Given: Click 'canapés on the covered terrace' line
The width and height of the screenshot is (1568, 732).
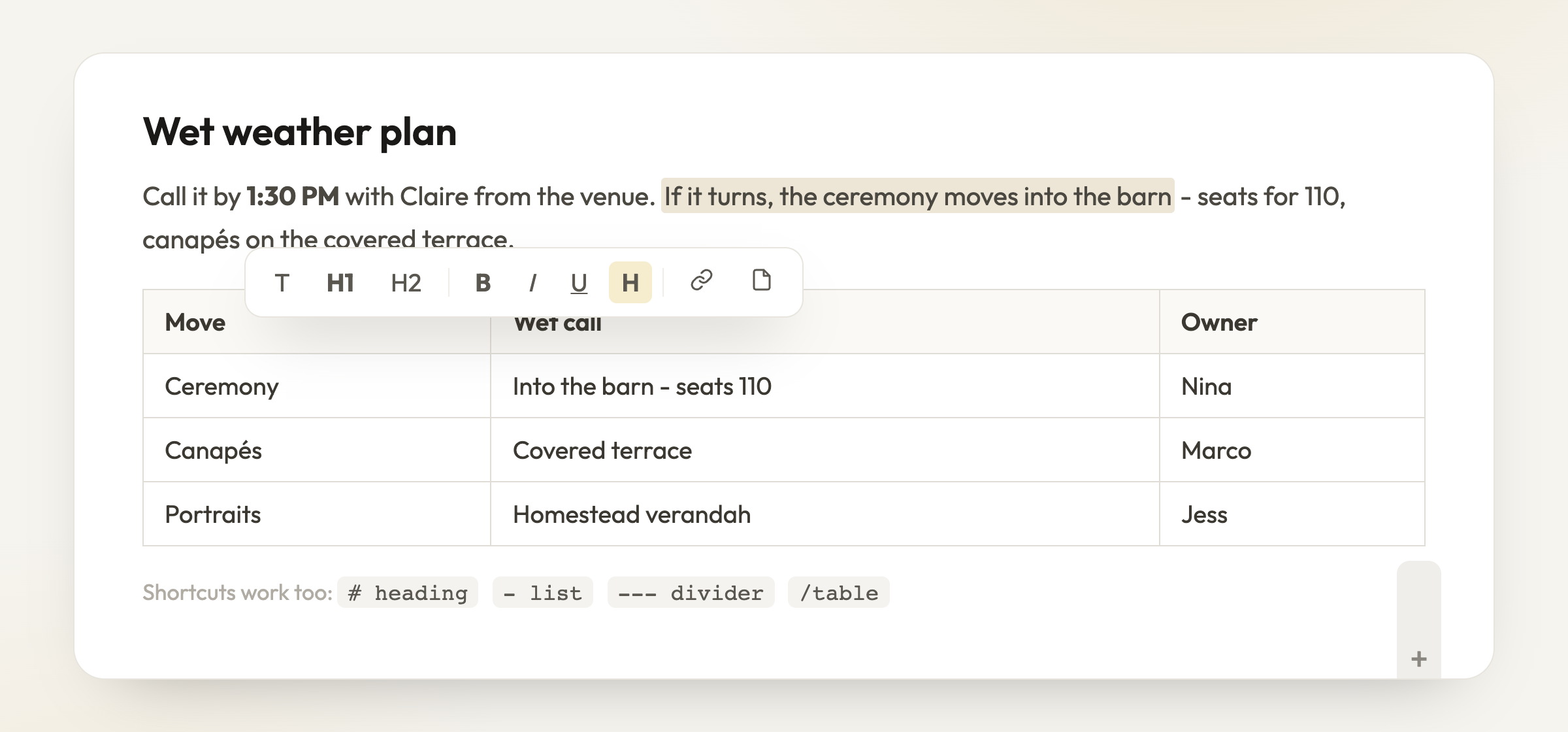Looking at the screenshot, I should [x=328, y=239].
